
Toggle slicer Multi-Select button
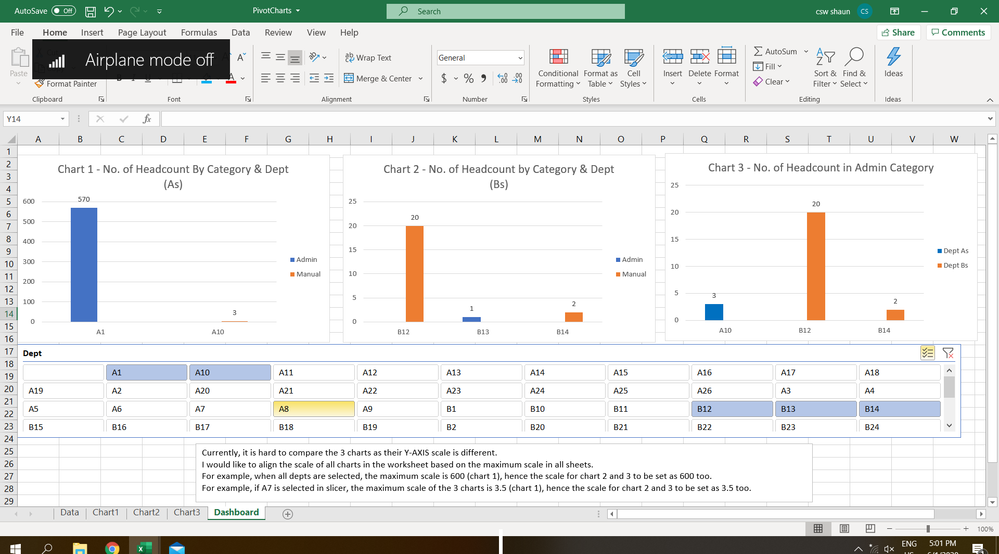coord(927,353)
